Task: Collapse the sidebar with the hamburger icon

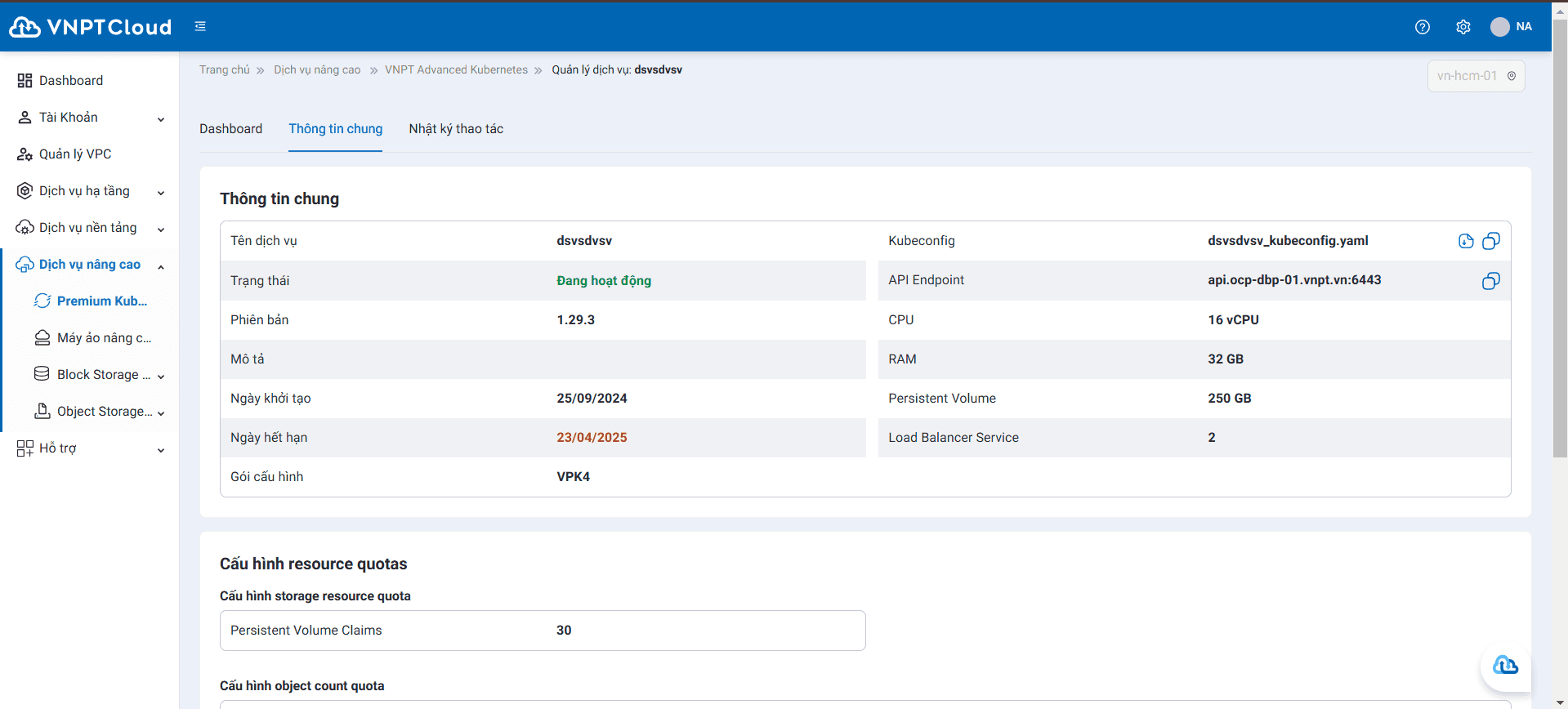Action: click(x=200, y=27)
